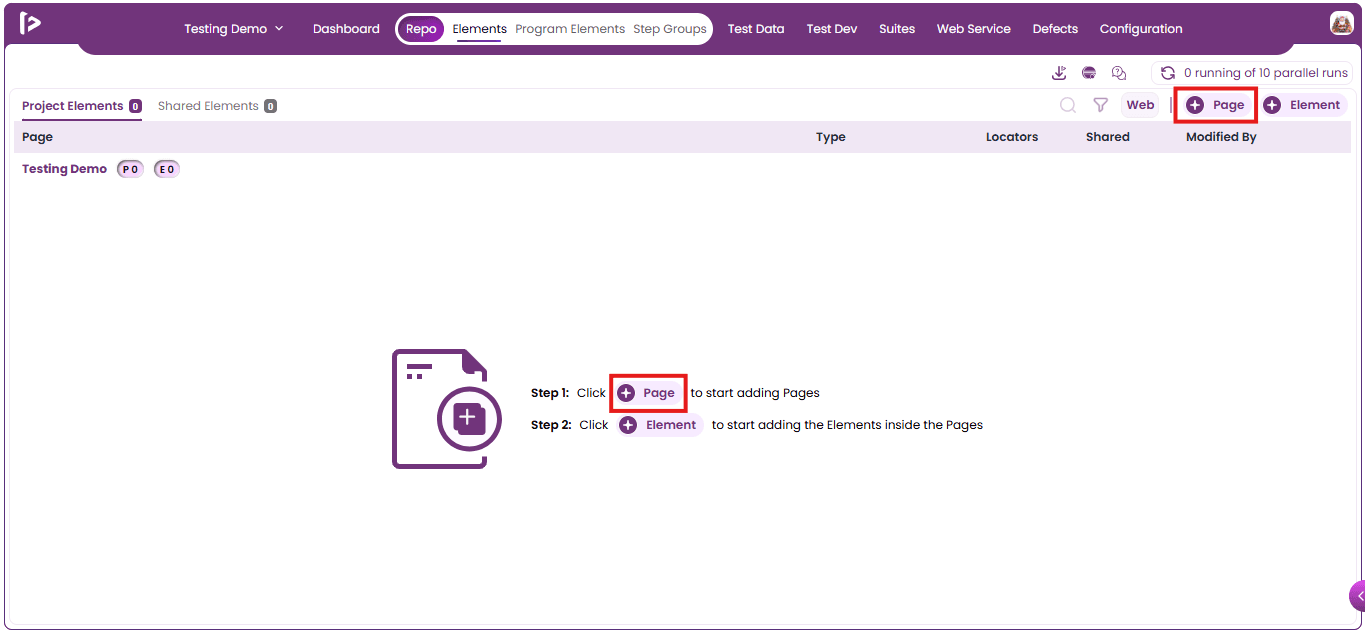Select the Repo menu pill
This screenshot has height=631, width=1365.
pos(421,29)
